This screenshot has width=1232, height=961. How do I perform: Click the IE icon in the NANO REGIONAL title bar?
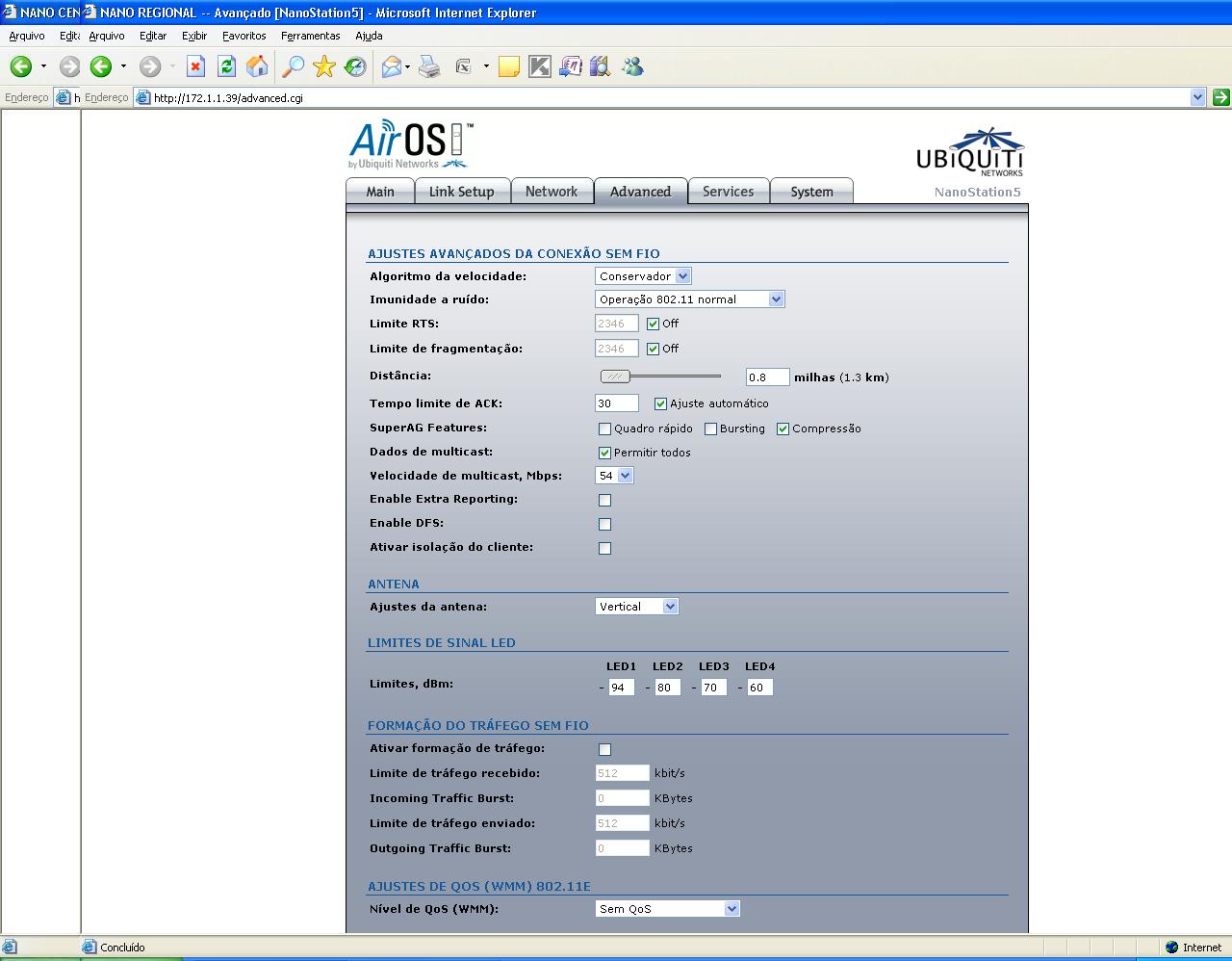90,13
